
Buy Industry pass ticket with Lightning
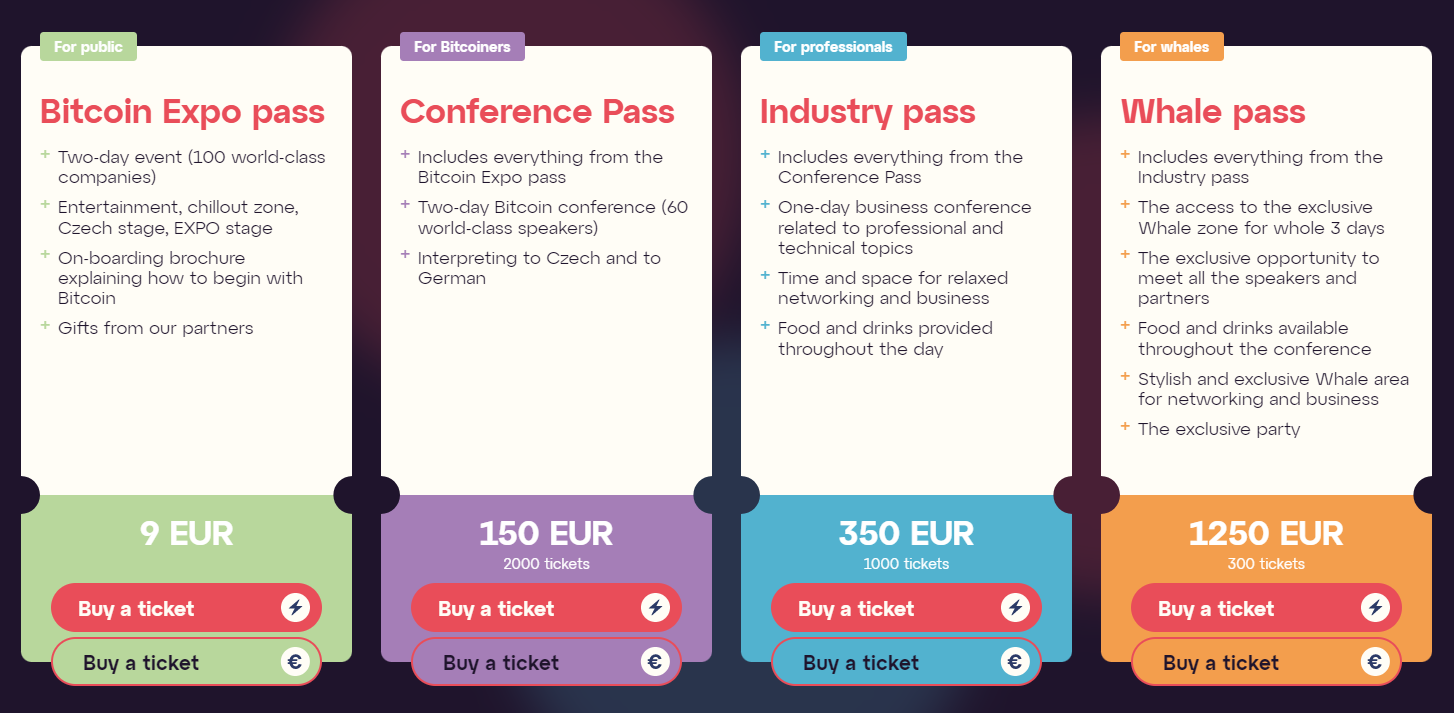point(906,608)
